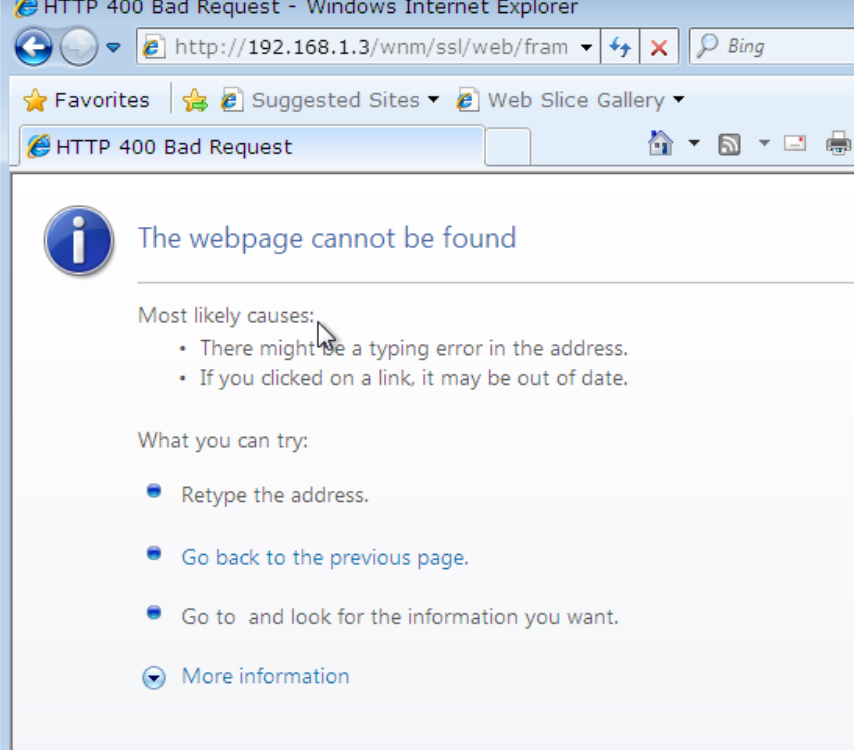Click the Refresh page icon
The height and width of the screenshot is (750, 854).
click(620, 47)
